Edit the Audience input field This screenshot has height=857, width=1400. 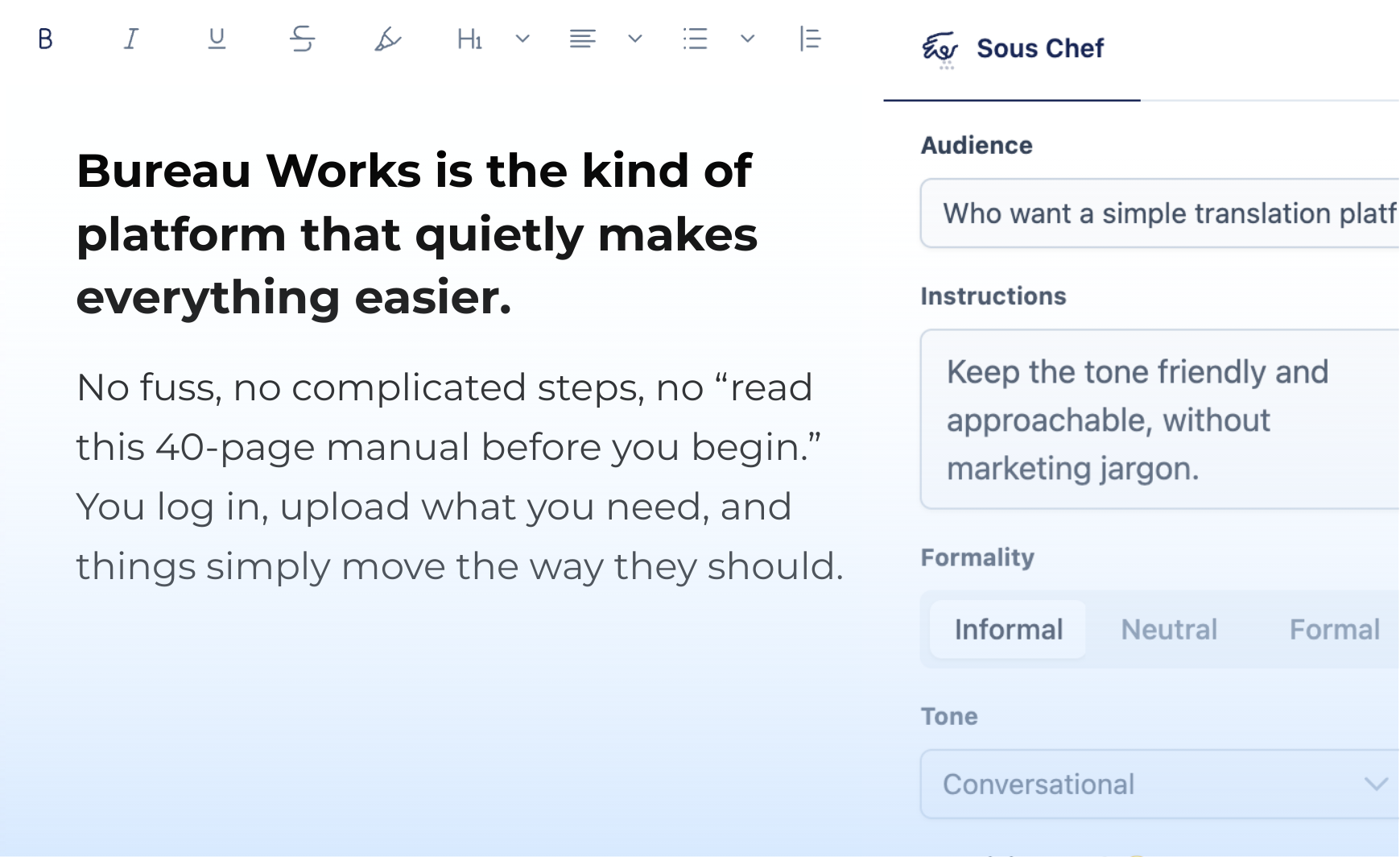coord(1159,213)
